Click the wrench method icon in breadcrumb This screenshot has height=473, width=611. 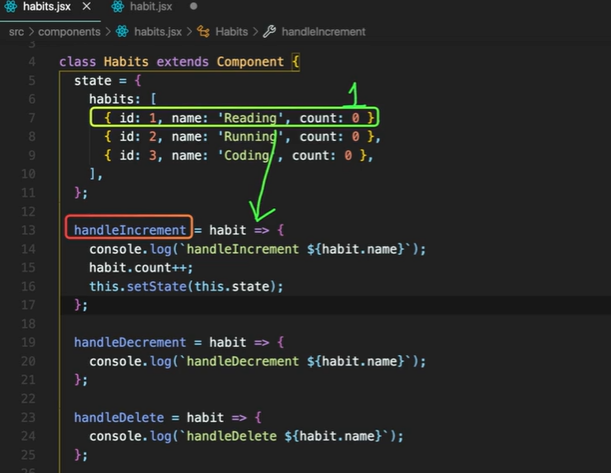tap(270, 31)
